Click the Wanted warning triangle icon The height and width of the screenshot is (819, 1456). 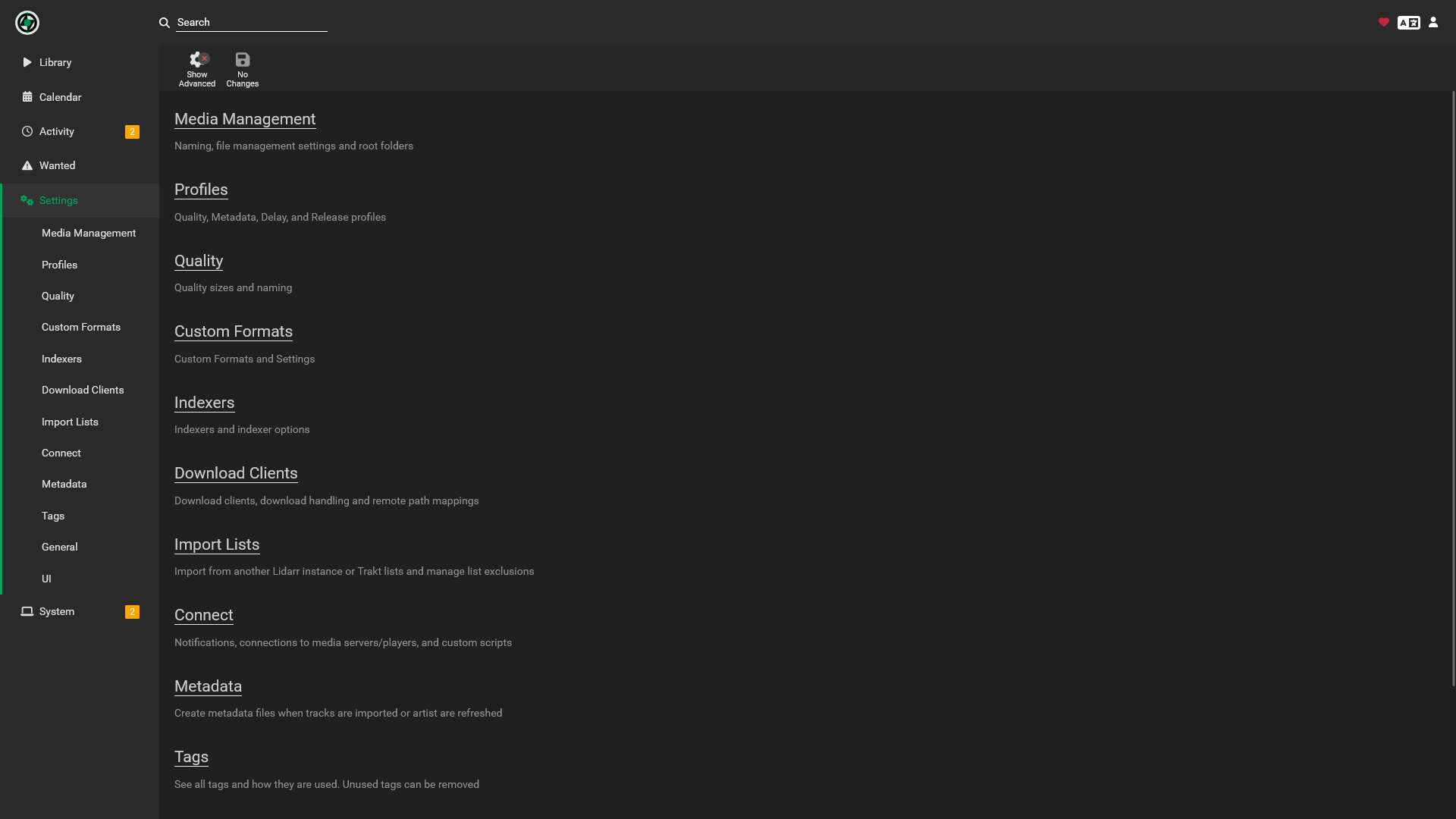tap(27, 165)
